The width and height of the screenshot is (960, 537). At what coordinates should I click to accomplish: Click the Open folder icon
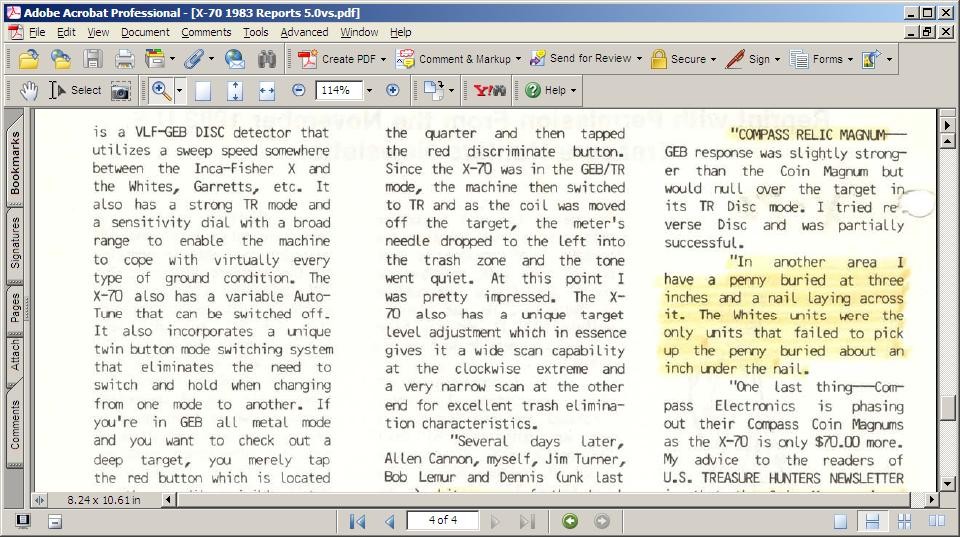[29, 59]
